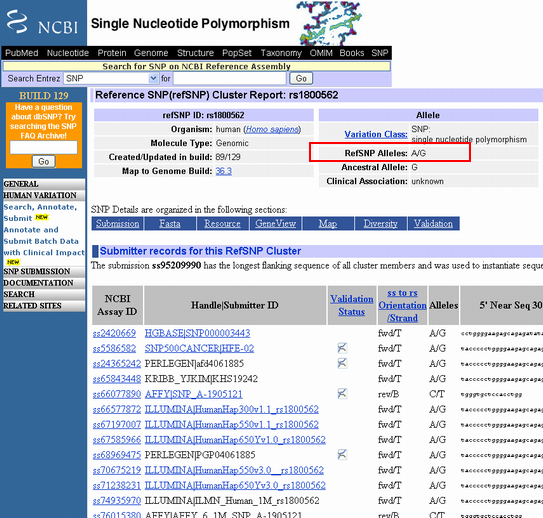The width and height of the screenshot is (543, 518).
Task: Click validation icon in ss24365242 row
Action: (x=342, y=363)
